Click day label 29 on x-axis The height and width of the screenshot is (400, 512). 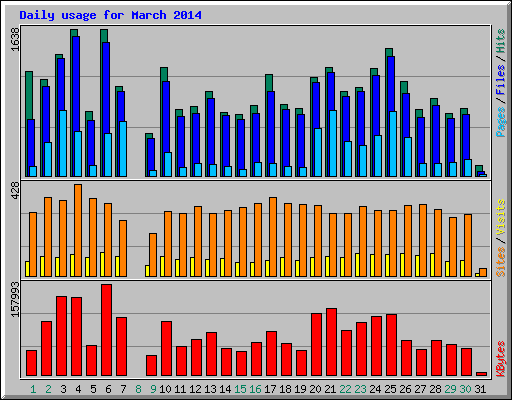click(450, 389)
